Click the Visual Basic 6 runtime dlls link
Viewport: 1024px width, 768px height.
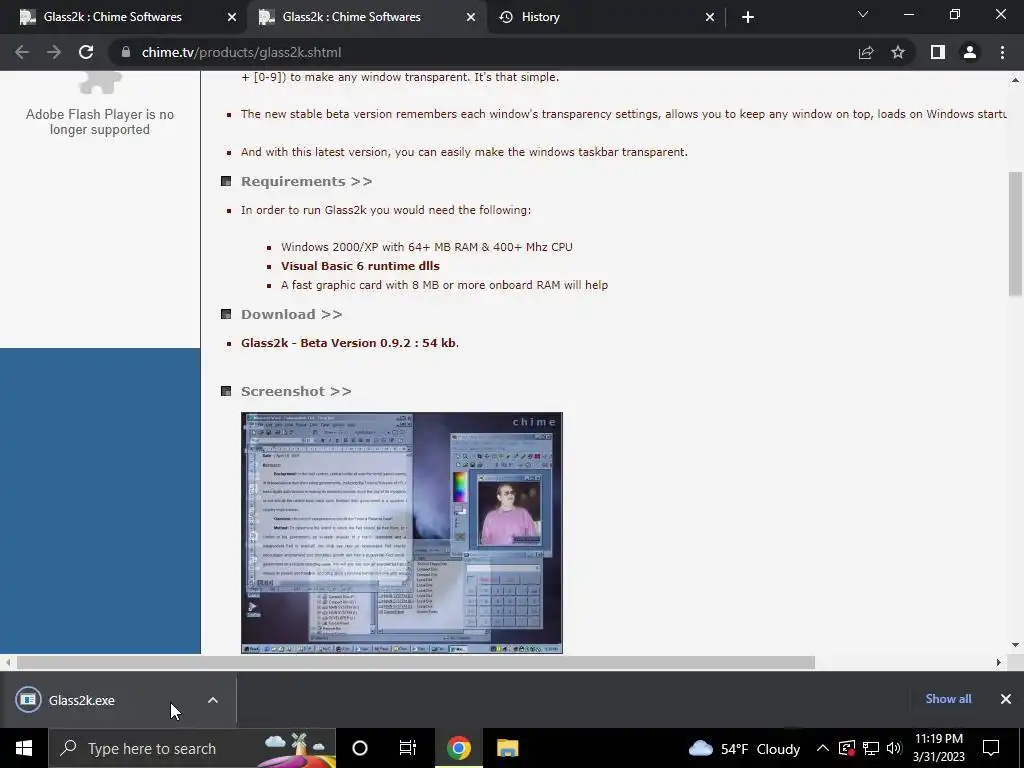click(x=360, y=266)
